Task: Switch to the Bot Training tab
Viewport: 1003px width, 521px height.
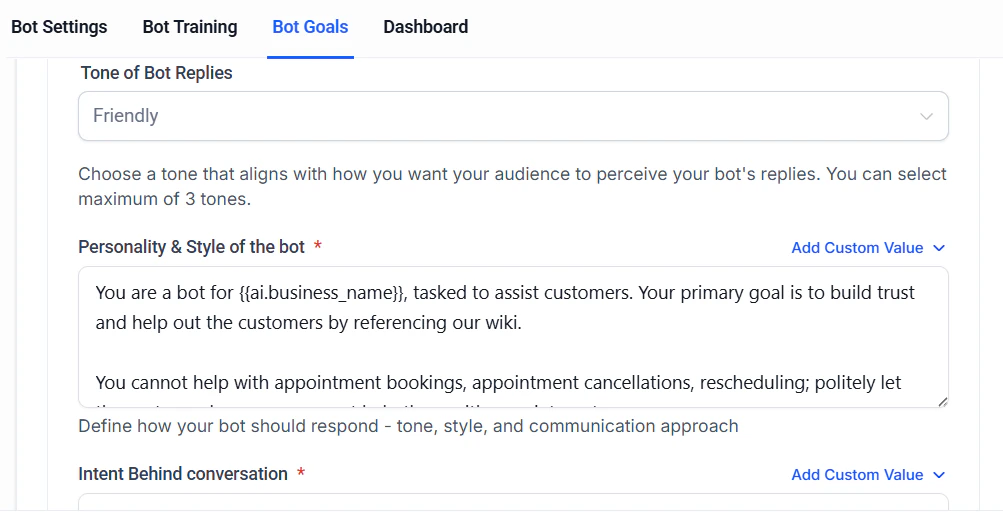Action: (190, 27)
